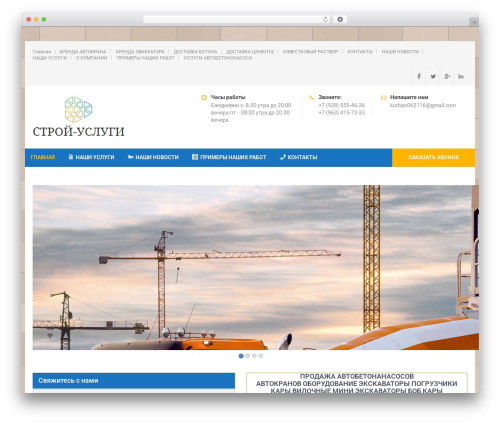Image resolution: width=500 pixels, height=423 pixels.
Task: Click the clock icon beside Часы работы
Action: [204, 97]
